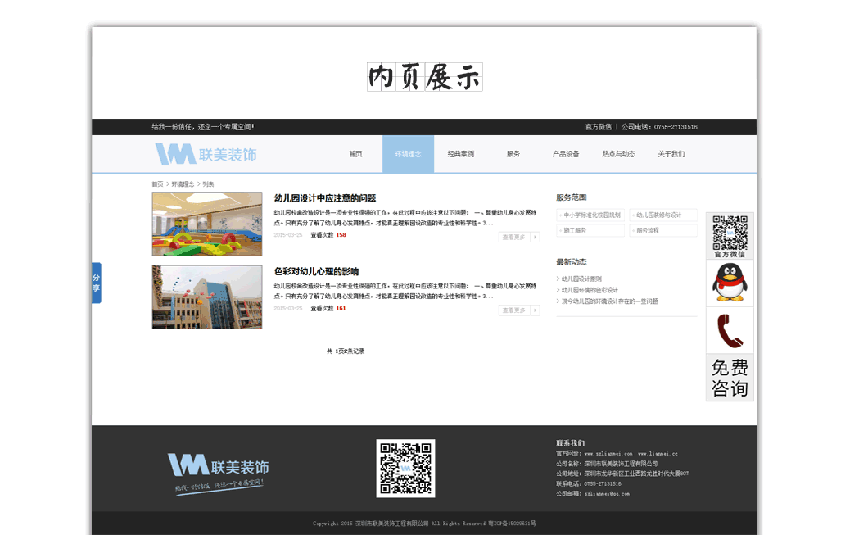This screenshot has width=850, height=535.
Task: Click 查看更多 for the first article
Action: (x=518, y=237)
